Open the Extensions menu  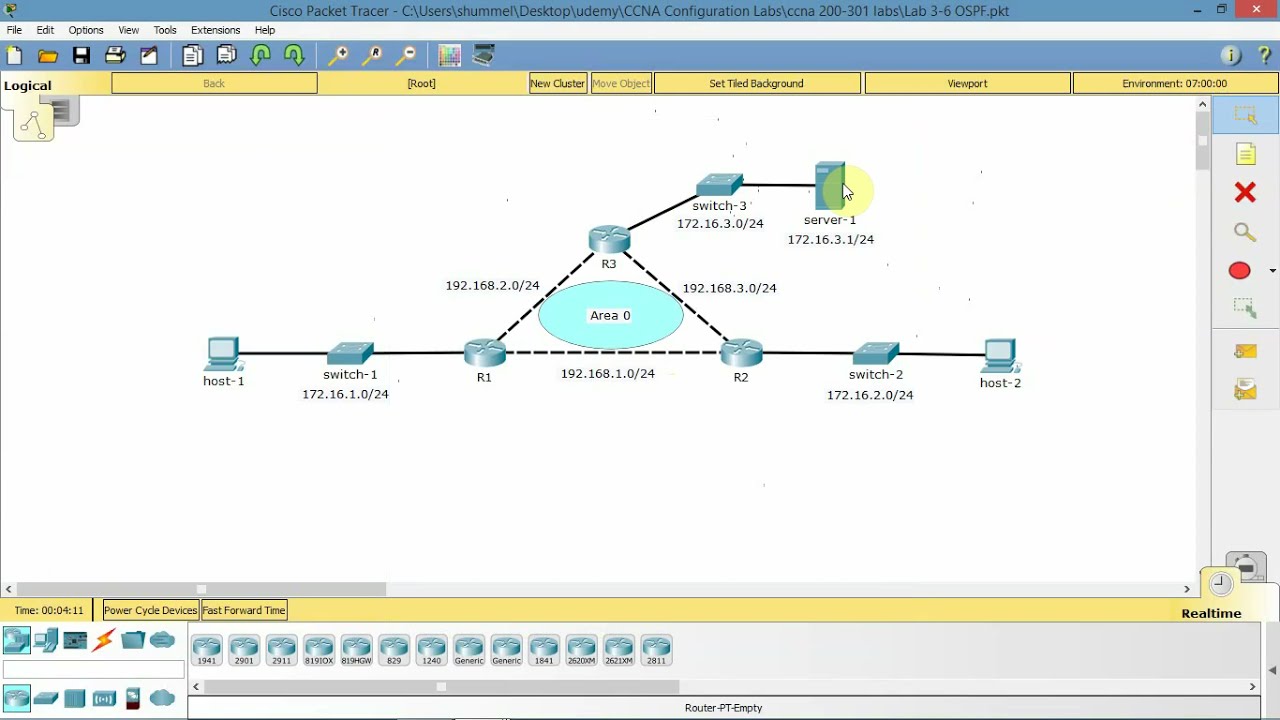[x=216, y=30]
